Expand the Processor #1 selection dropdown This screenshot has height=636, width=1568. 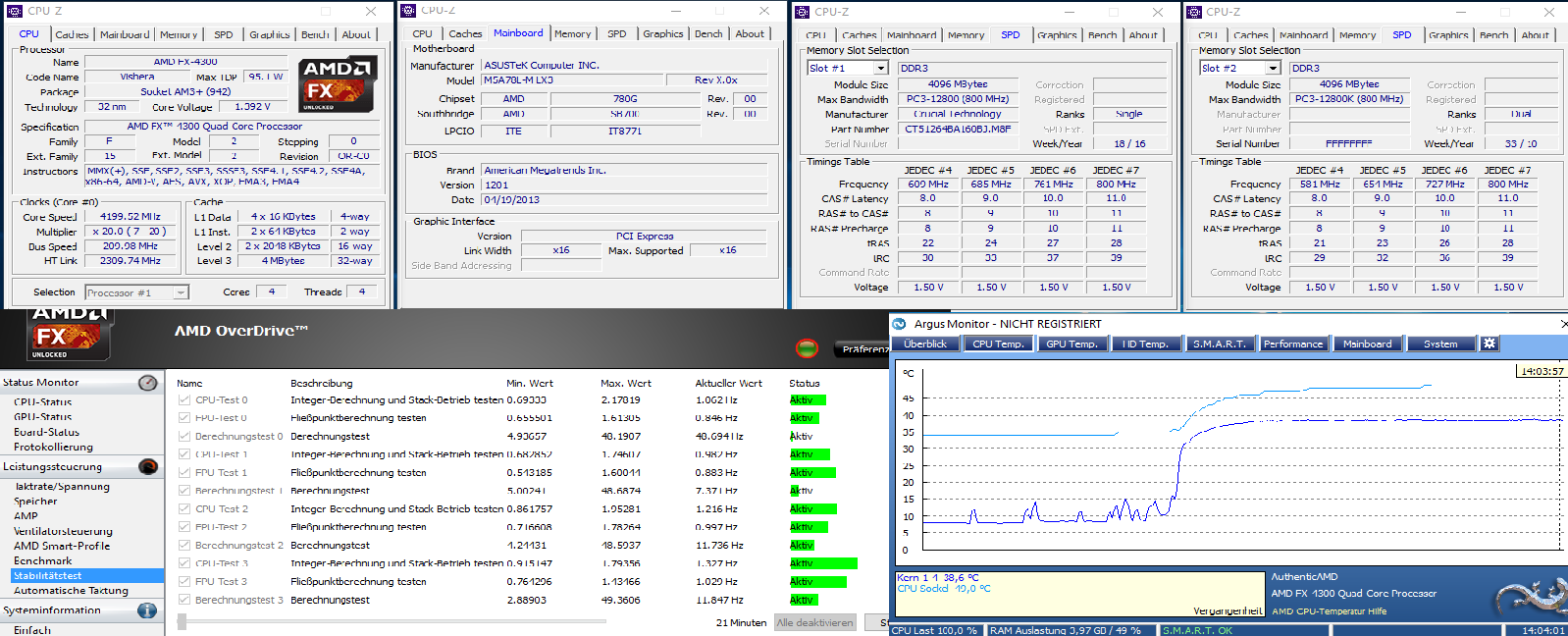(136, 292)
